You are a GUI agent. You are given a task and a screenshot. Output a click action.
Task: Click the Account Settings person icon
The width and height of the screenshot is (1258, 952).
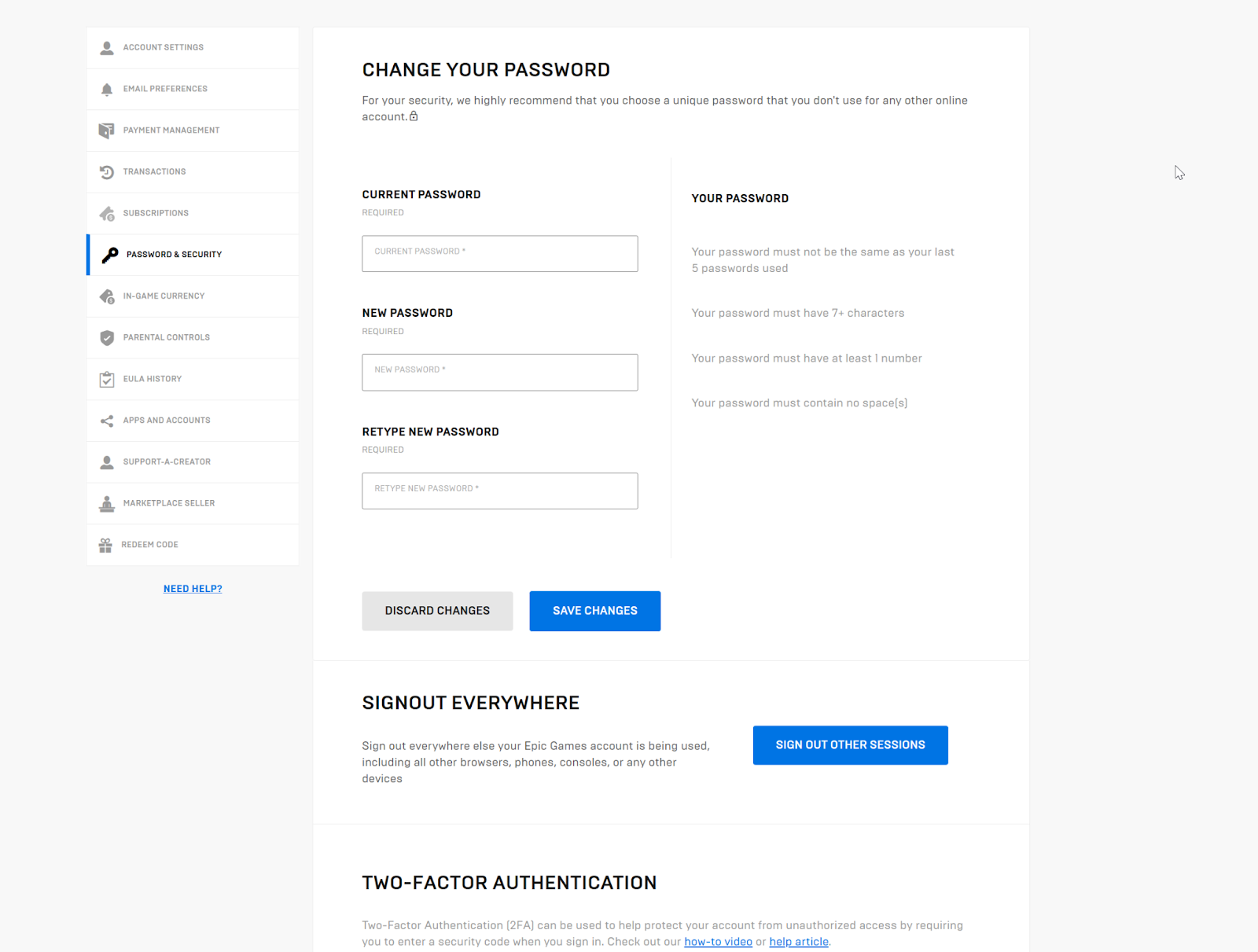pos(107,48)
